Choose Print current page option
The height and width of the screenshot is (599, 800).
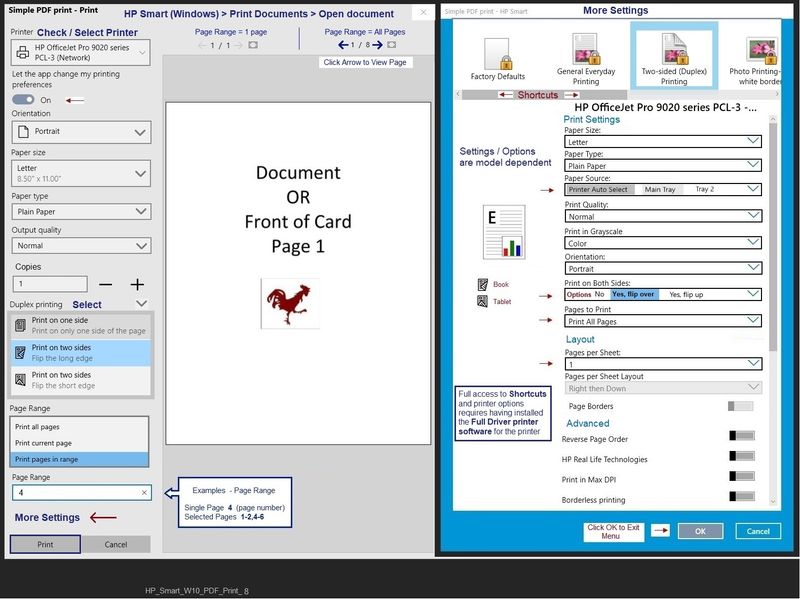(80, 443)
